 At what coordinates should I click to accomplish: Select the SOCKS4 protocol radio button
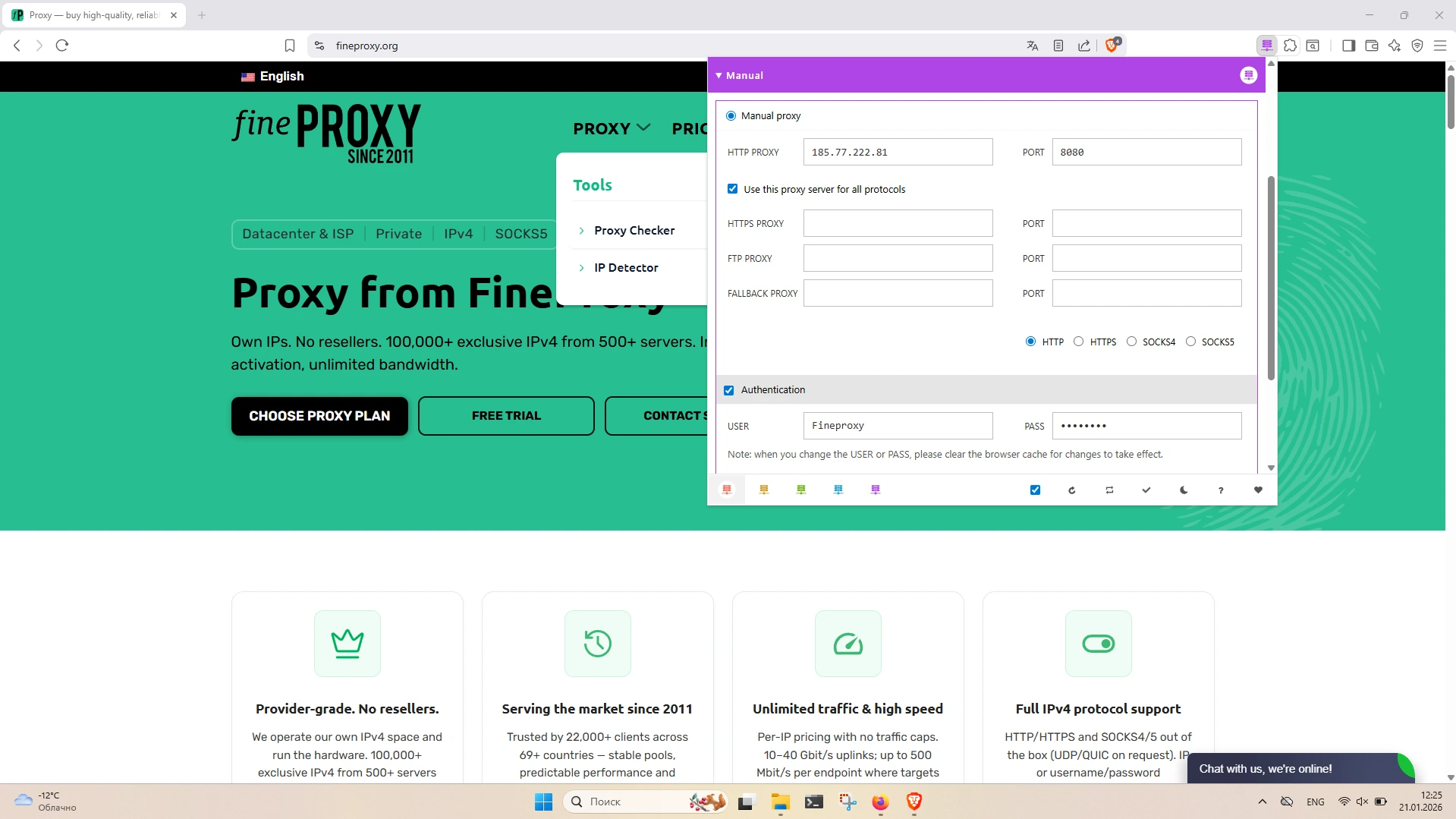pos(1131,342)
